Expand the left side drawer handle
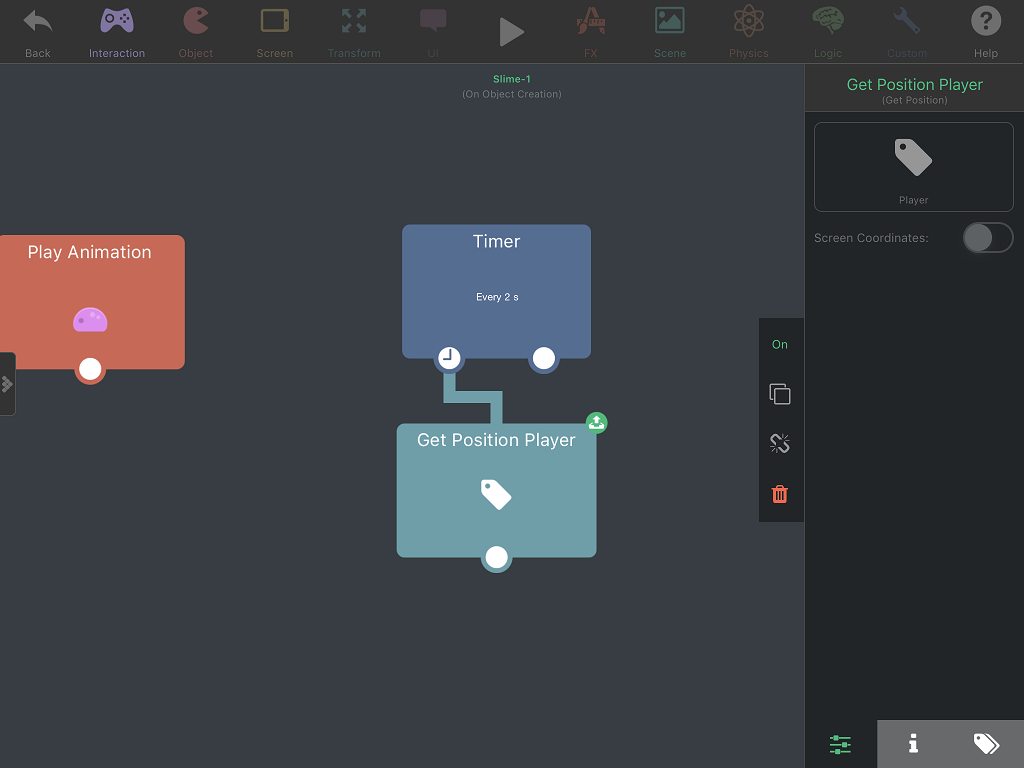Screen dimensions: 1024x768 coord(7,384)
